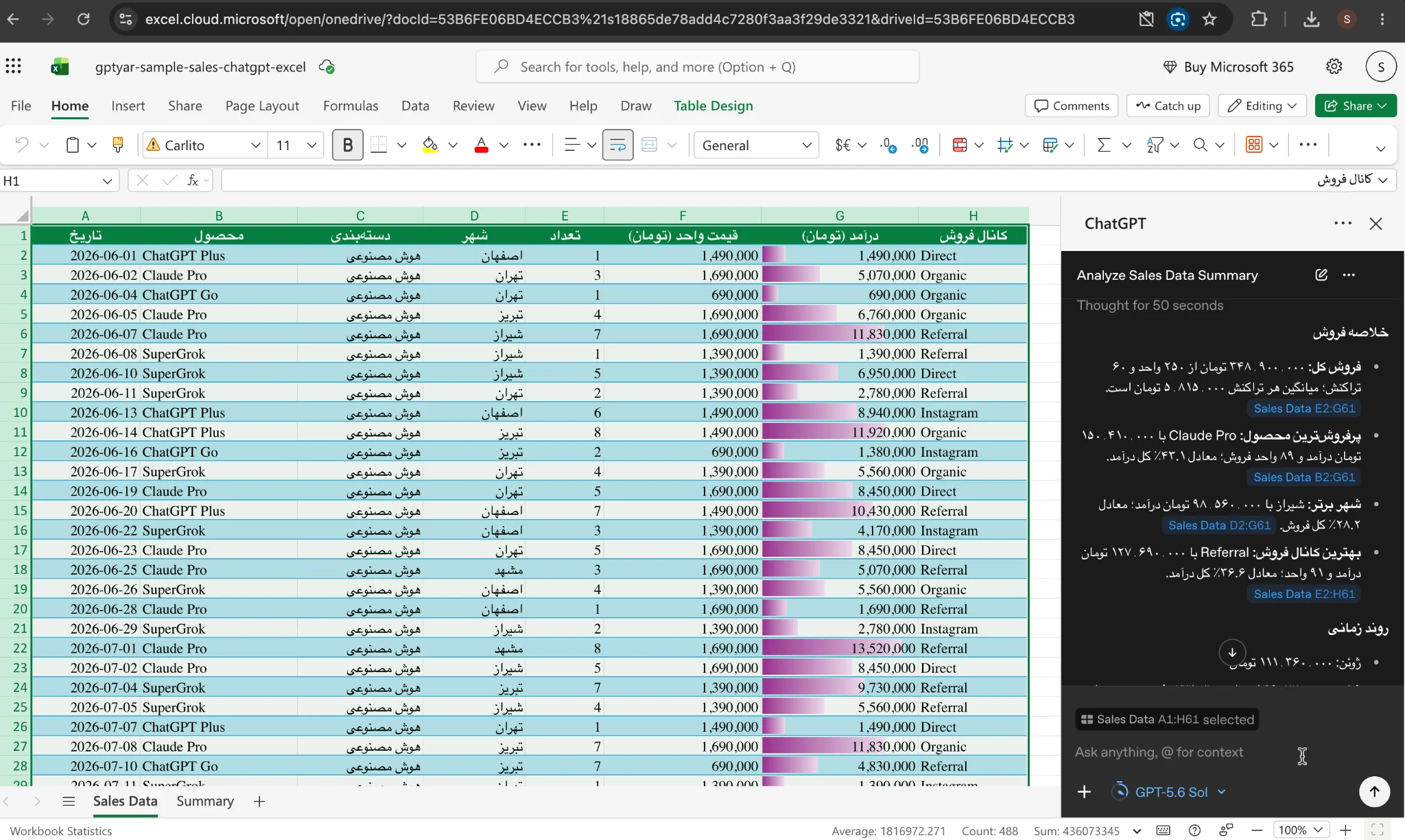Click the Find magnifier in the ribbon
This screenshot has width=1405, height=840.
click(1200, 145)
